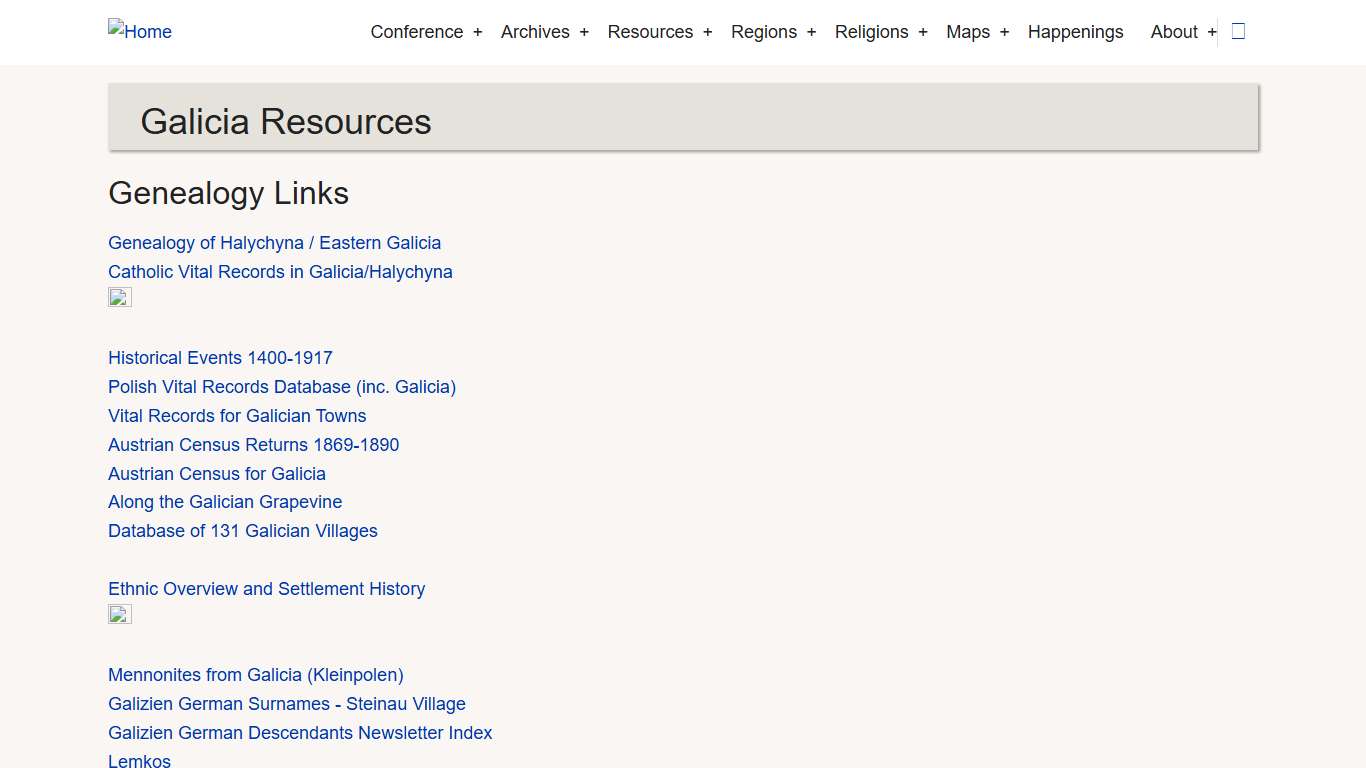Click Austrian Census Returns 1869-1890
Image resolution: width=1366 pixels, height=768 pixels.
(x=253, y=444)
